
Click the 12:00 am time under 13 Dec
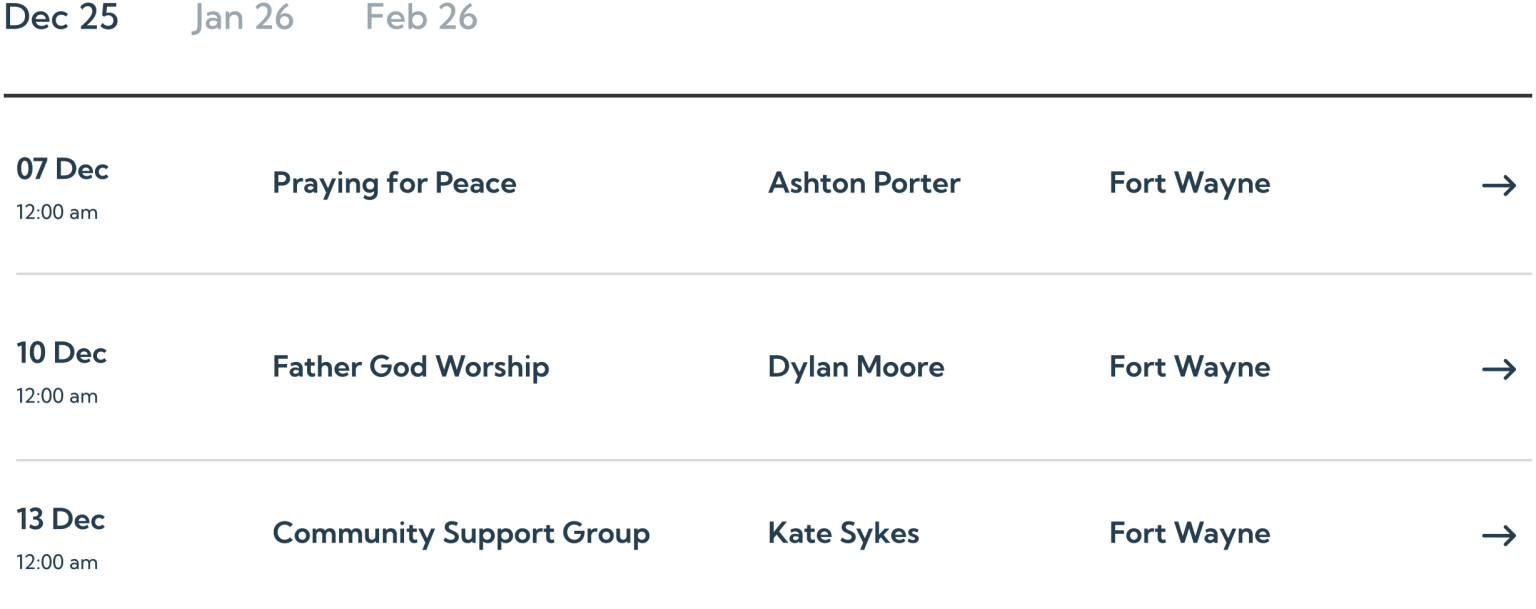[57, 563]
